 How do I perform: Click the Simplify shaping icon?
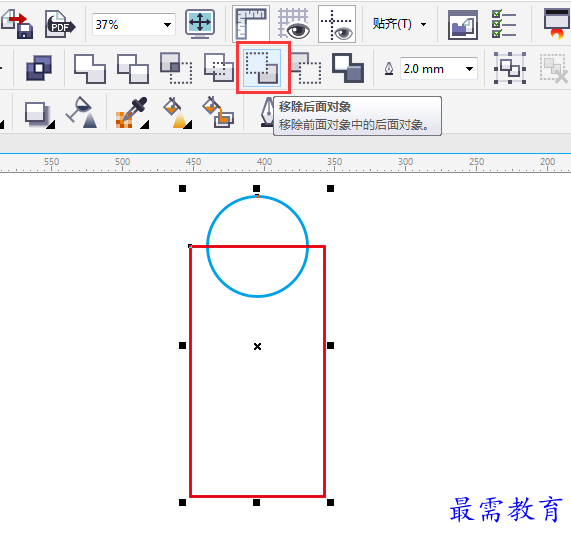click(219, 68)
